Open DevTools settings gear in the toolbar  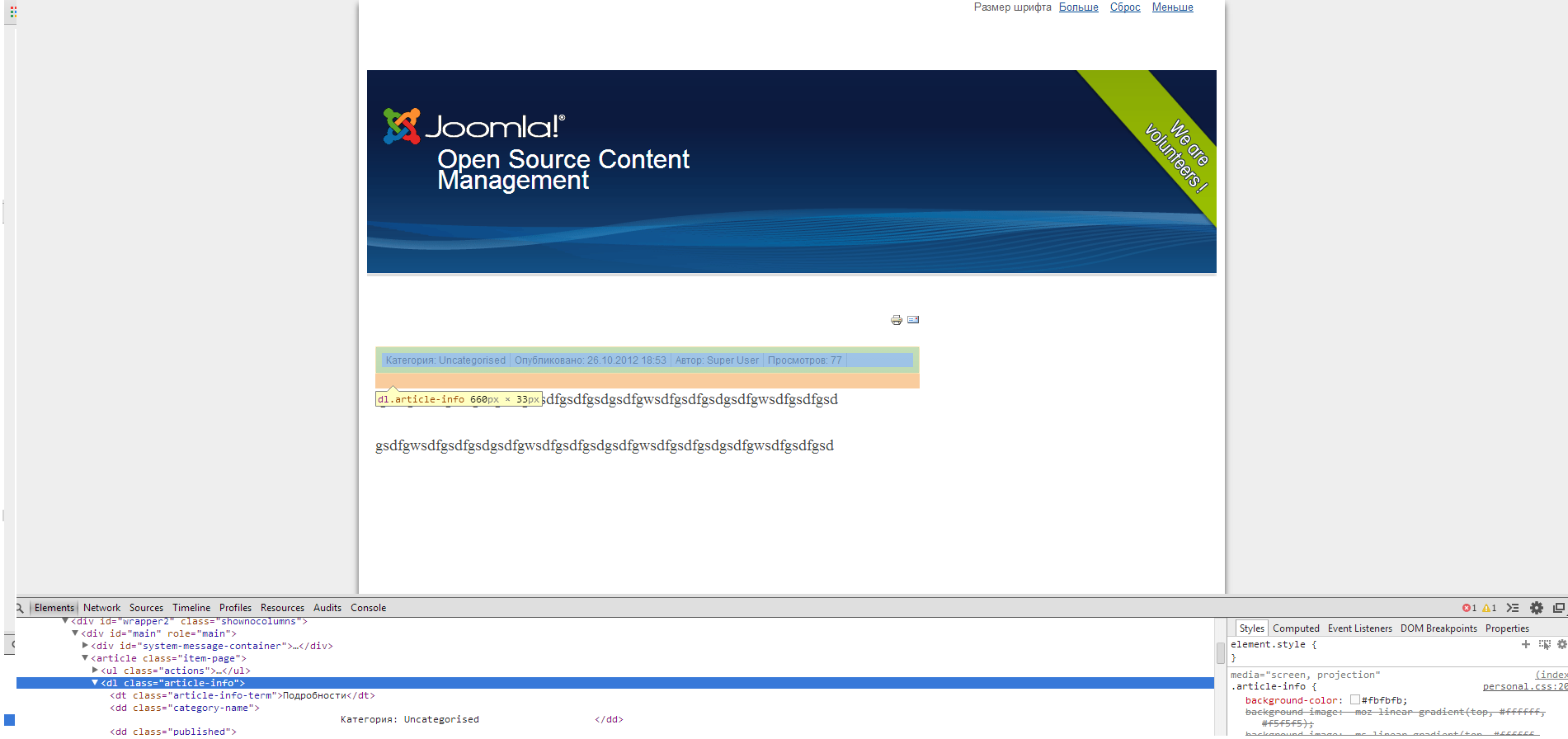click(1537, 608)
